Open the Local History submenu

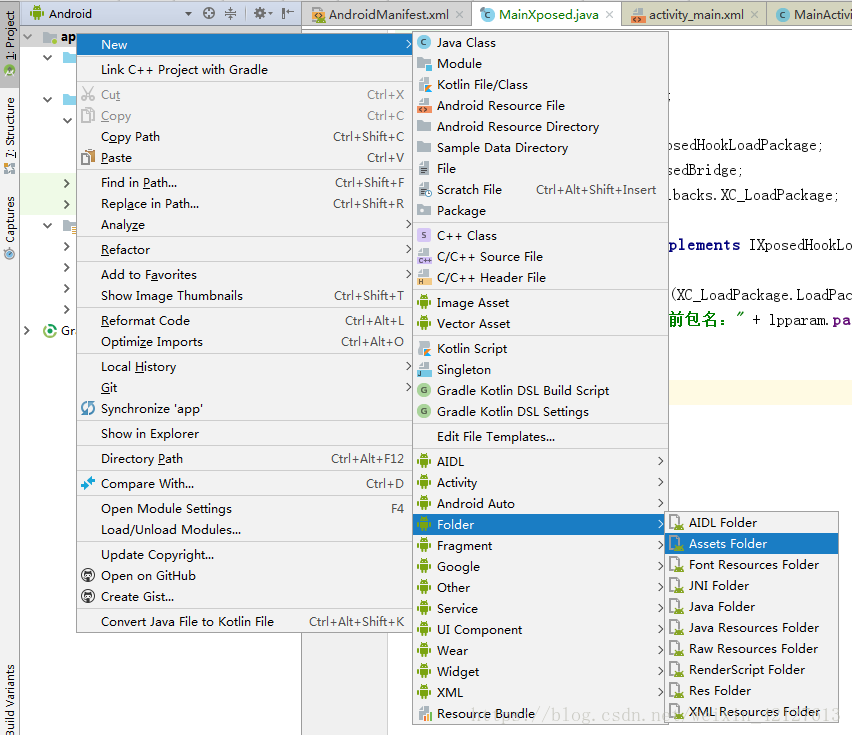tap(244, 367)
